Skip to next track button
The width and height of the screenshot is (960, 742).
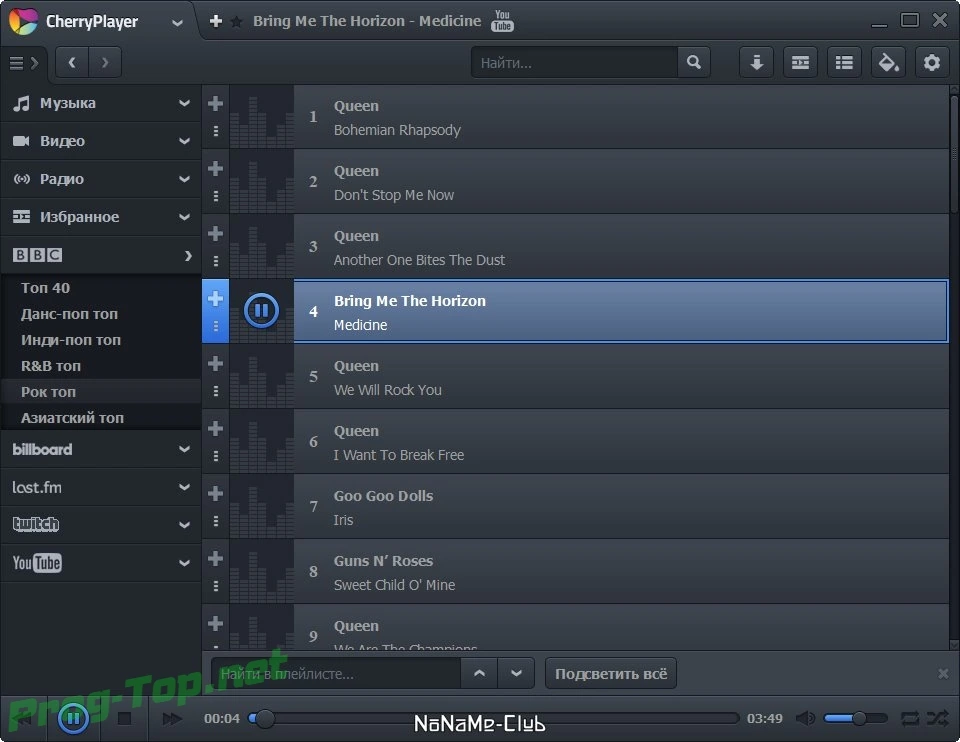click(172, 719)
